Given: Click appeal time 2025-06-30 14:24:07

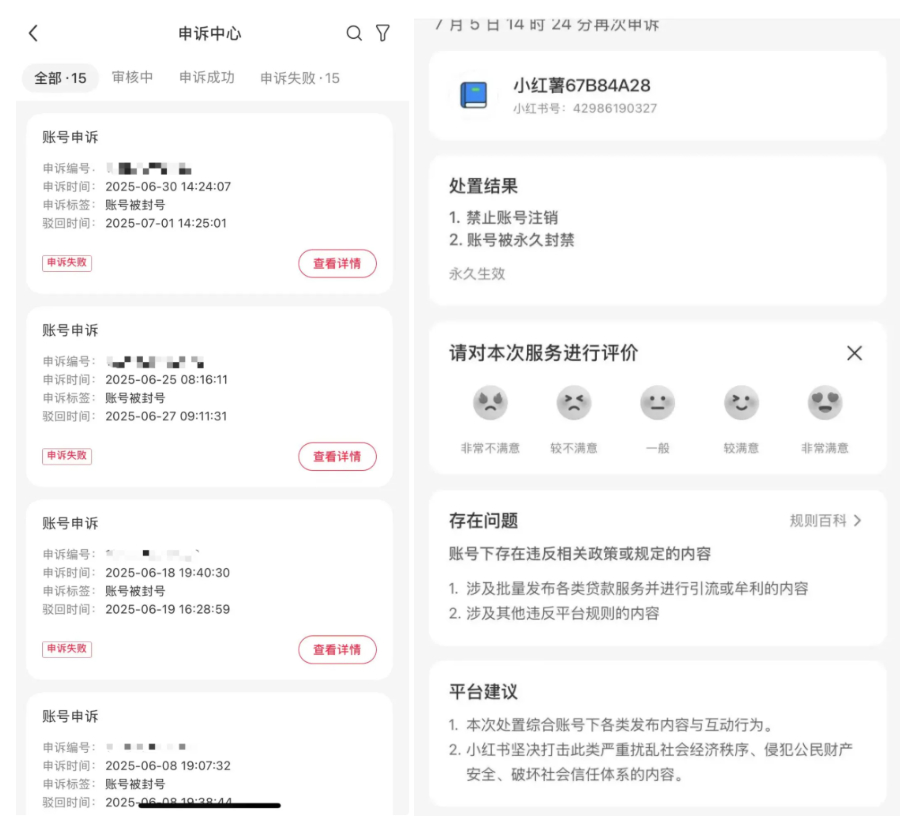Looking at the screenshot, I should [x=168, y=186].
